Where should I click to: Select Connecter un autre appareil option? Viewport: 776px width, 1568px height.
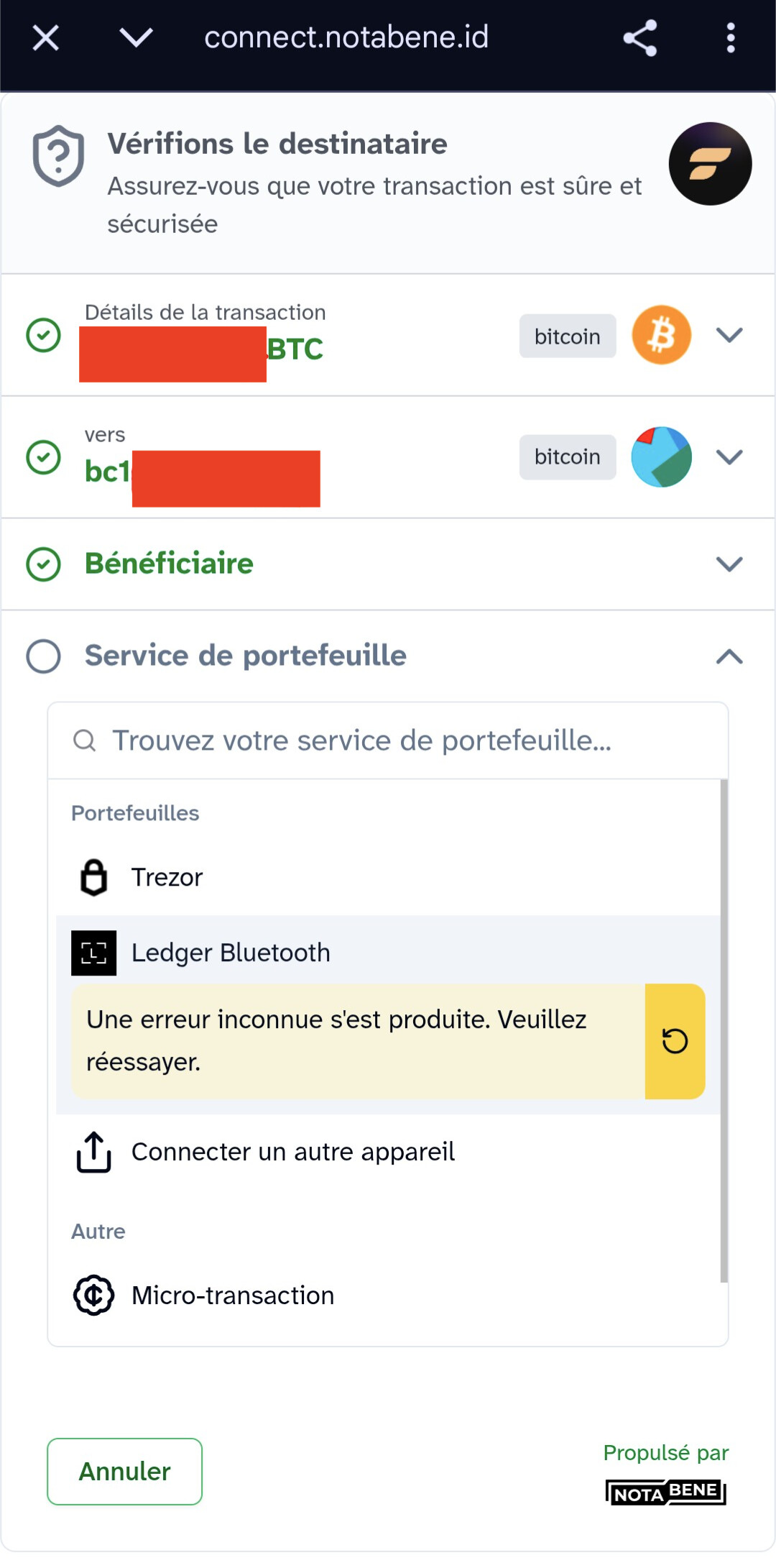tap(293, 1152)
